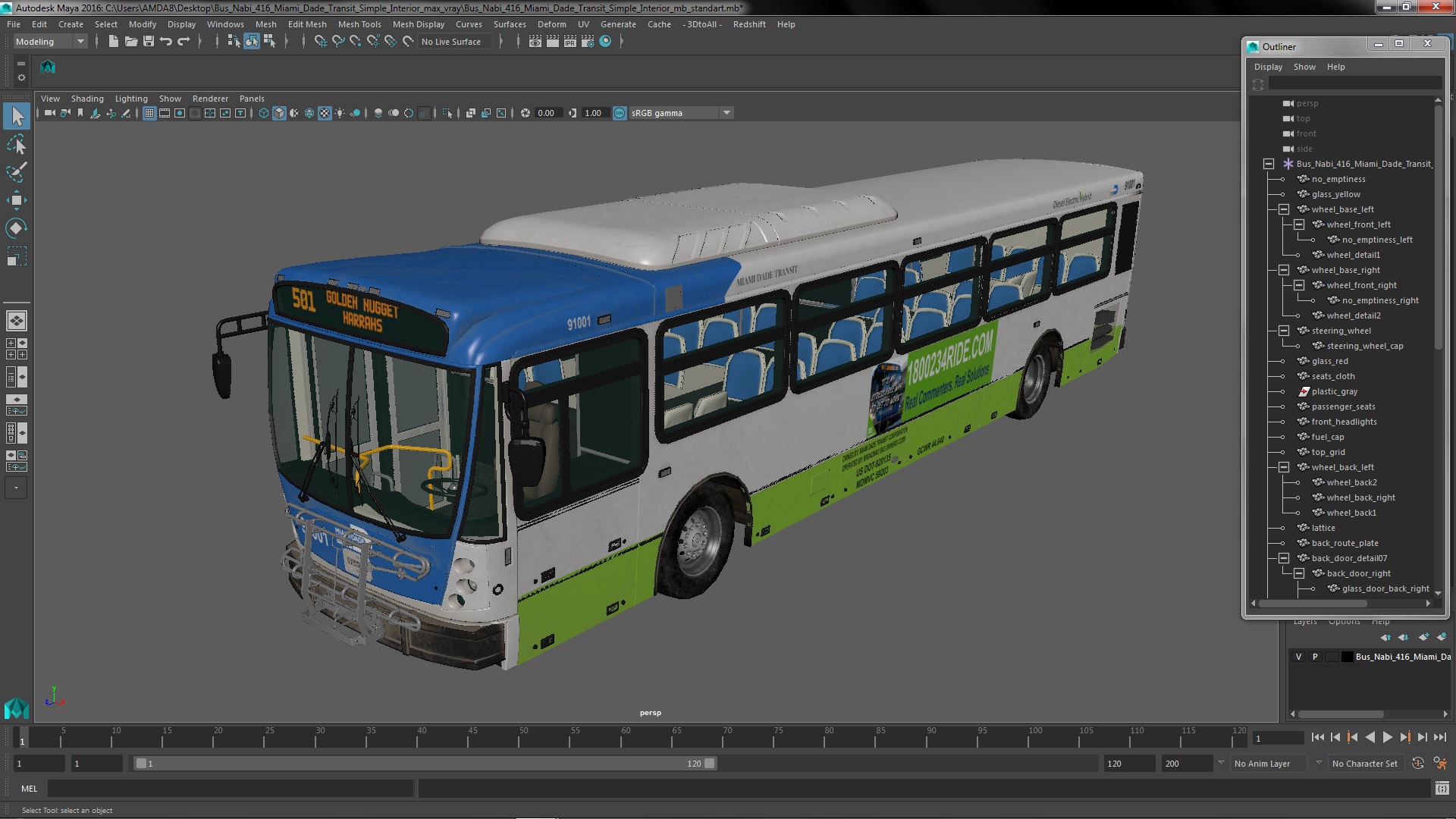Enable snap to grids icon
The width and height of the screenshot is (1456, 819).
(320, 42)
